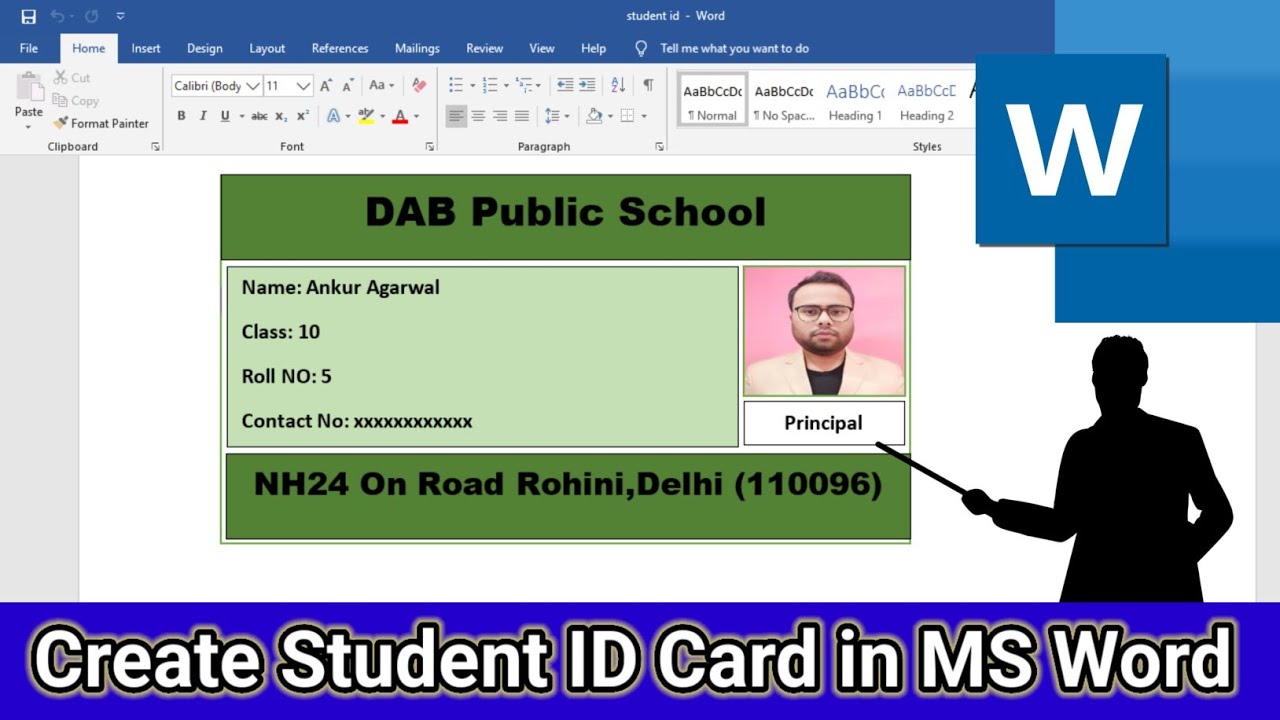1280x720 pixels.
Task: Center the text alignment
Action: click(x=478, y=116)
